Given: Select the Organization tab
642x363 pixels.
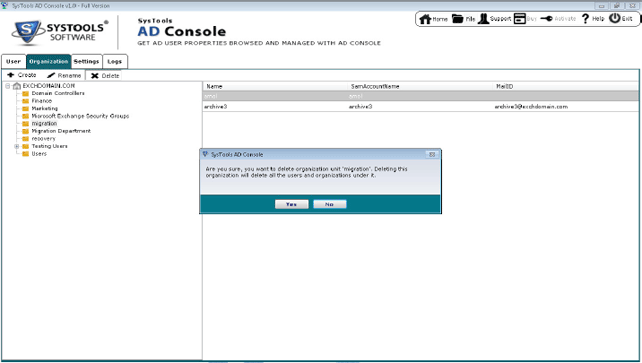Looking at the screenshot, I should click(x=48, y=61).
